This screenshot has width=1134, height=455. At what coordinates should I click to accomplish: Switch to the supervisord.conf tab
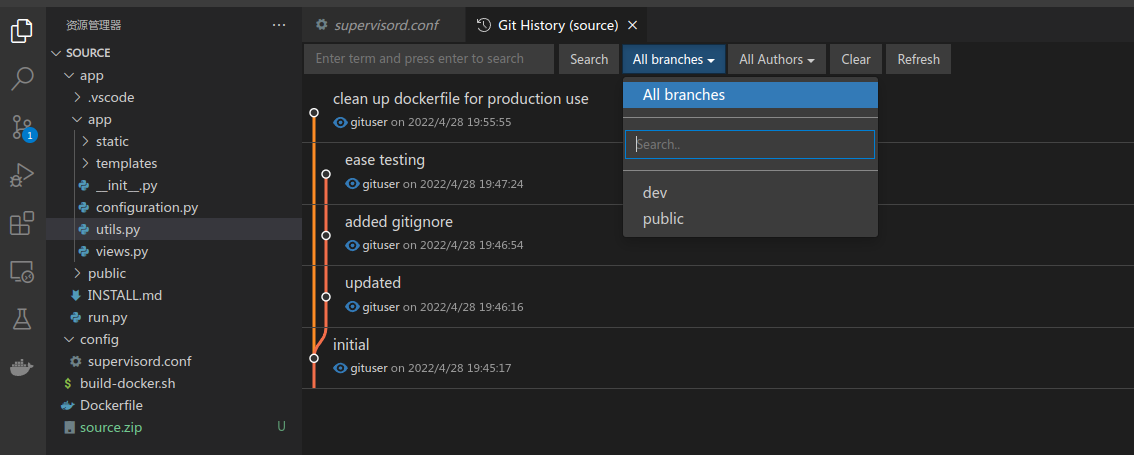385,25
